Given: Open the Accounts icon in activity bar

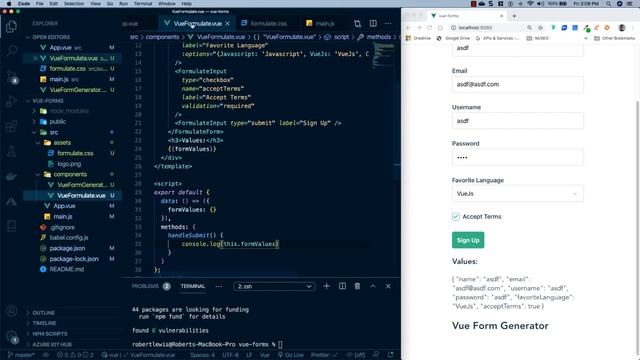Looking at the screenshot, I should (11, 311).
